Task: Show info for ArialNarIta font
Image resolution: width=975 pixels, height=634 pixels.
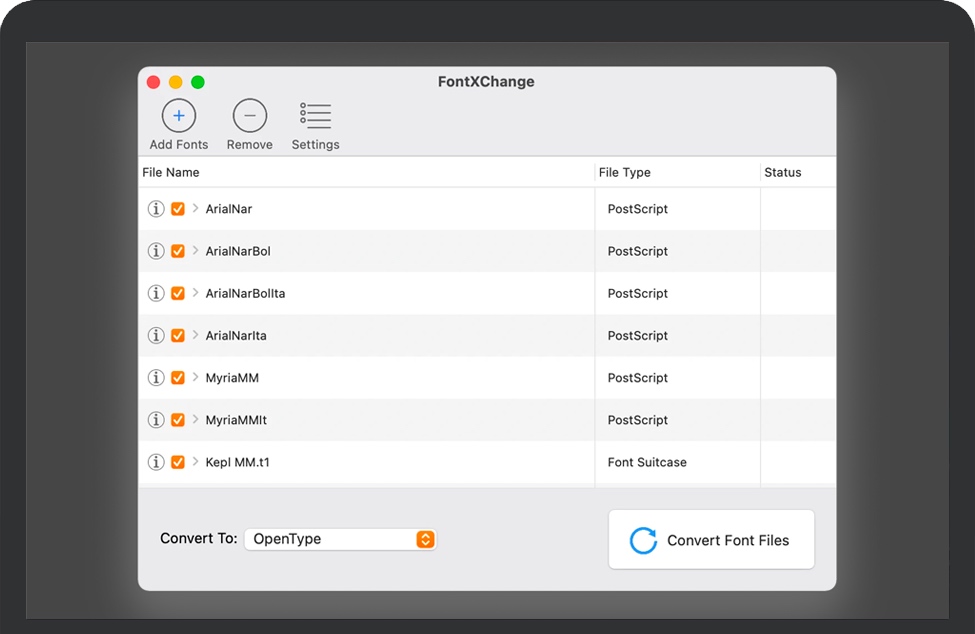Action: click(156, 336)
